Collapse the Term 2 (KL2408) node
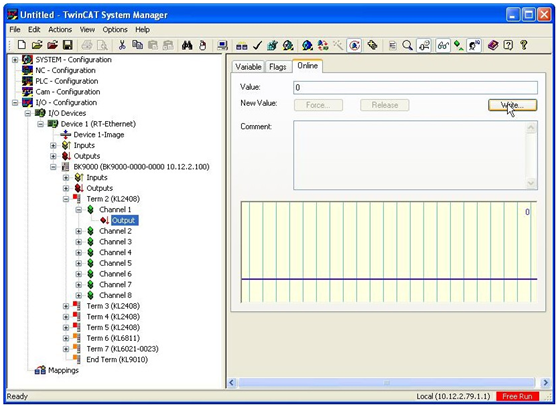The width and height of the screenshot is (558, 407). [66, 199]
